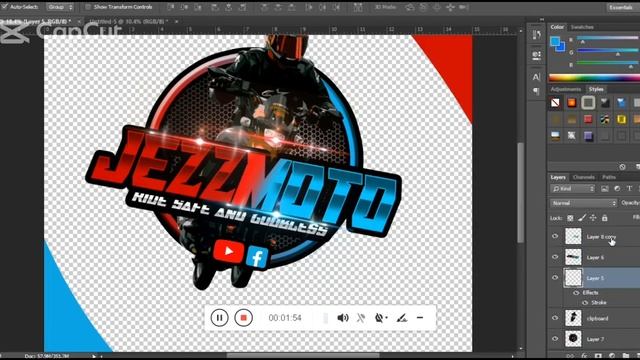Select the Color panel tab
640x360 pixels.
(557, 27)
